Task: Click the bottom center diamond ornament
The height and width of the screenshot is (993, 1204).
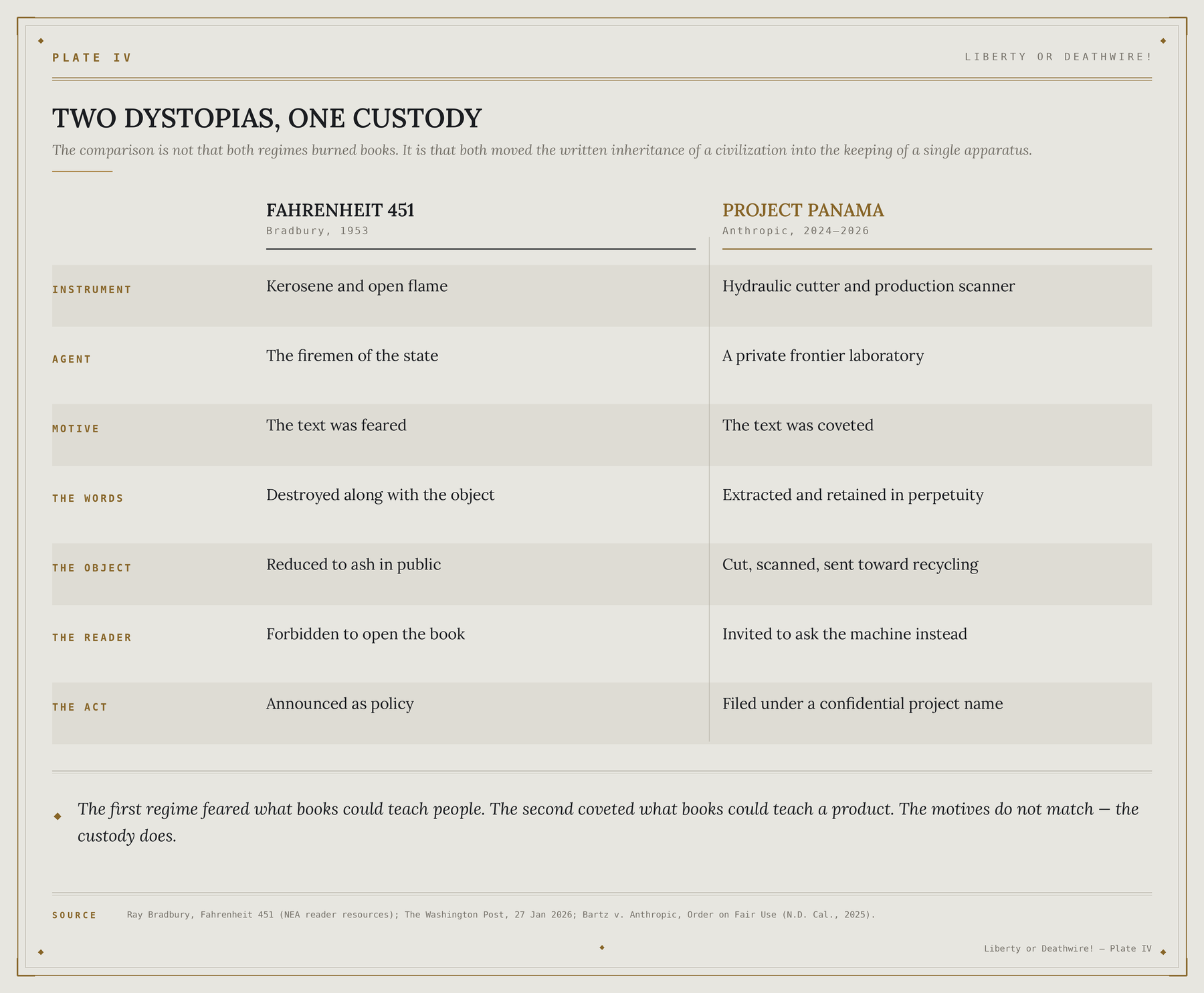Action: [602, 947]
